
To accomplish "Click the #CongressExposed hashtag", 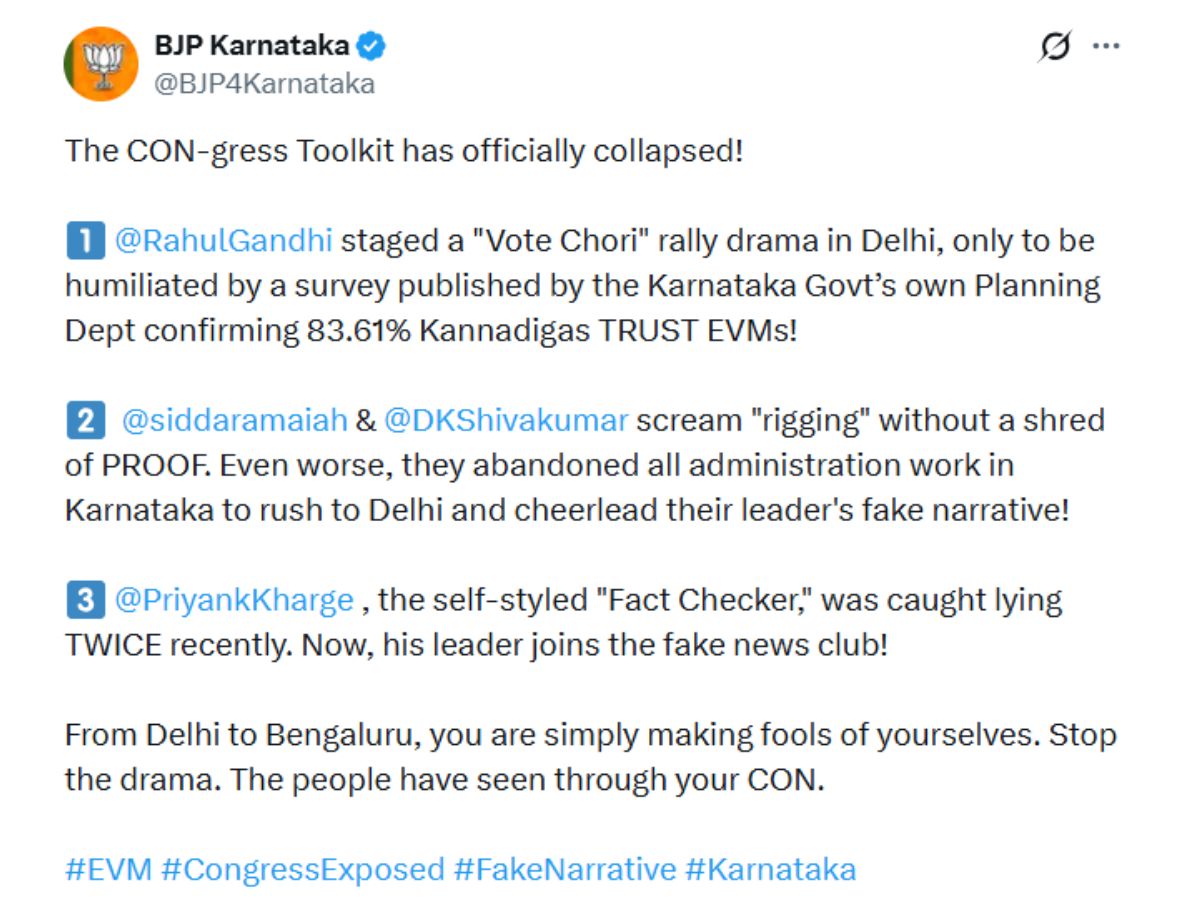I will (302, 869).
